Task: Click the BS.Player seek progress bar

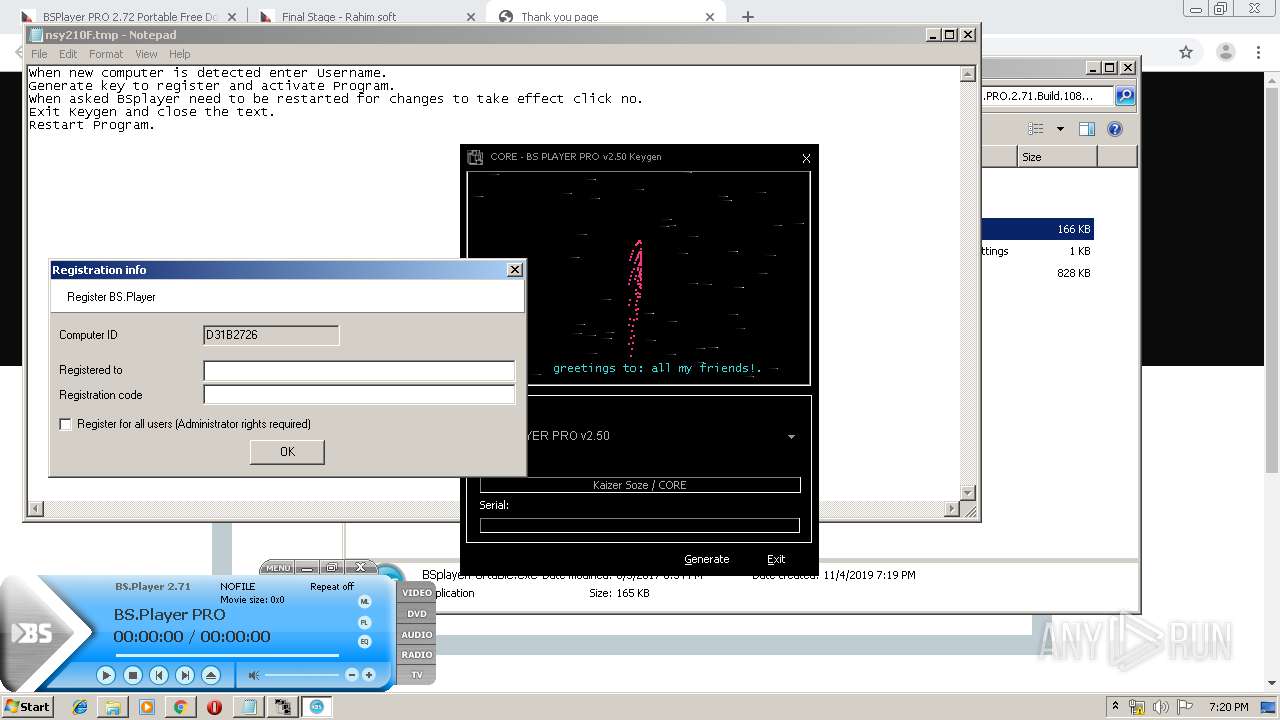Action: coord(227,656)
